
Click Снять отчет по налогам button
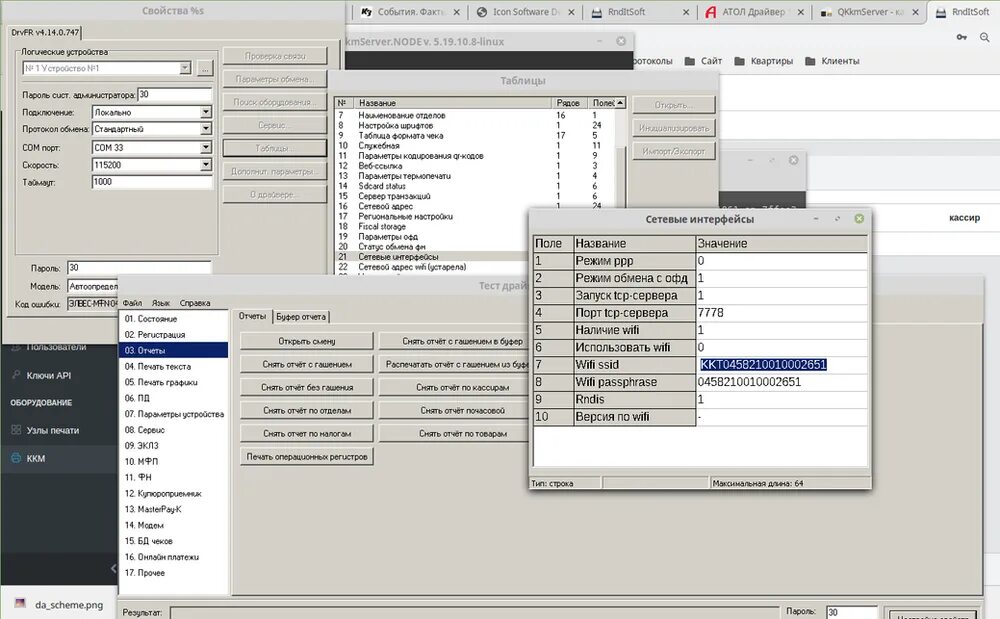pyautogui.click(x=307, y=433)
